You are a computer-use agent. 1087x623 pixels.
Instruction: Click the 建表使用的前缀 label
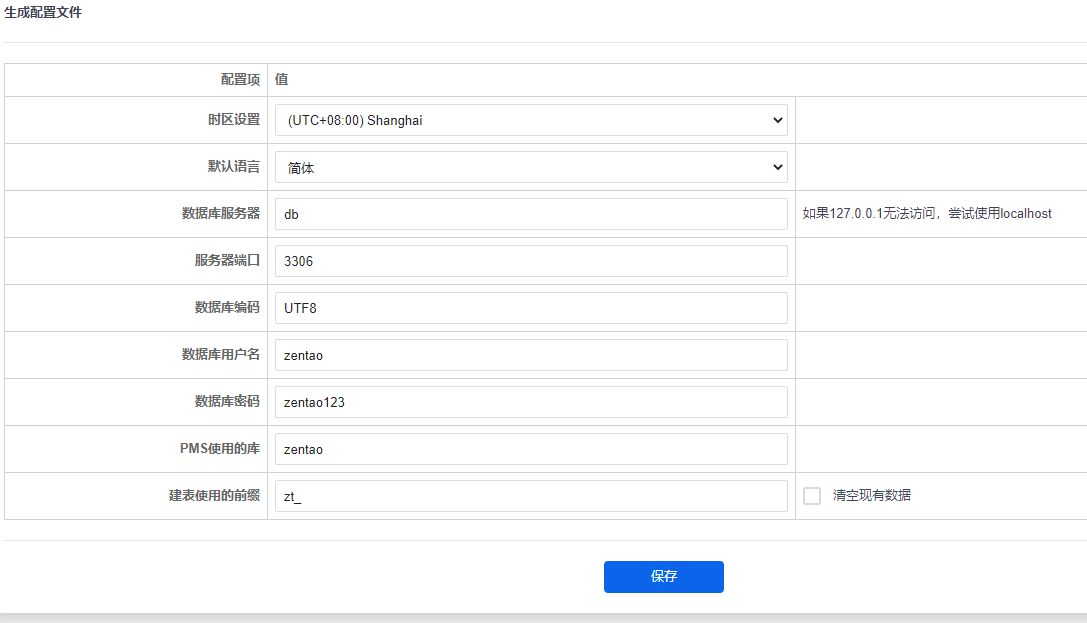coord(214,495)
